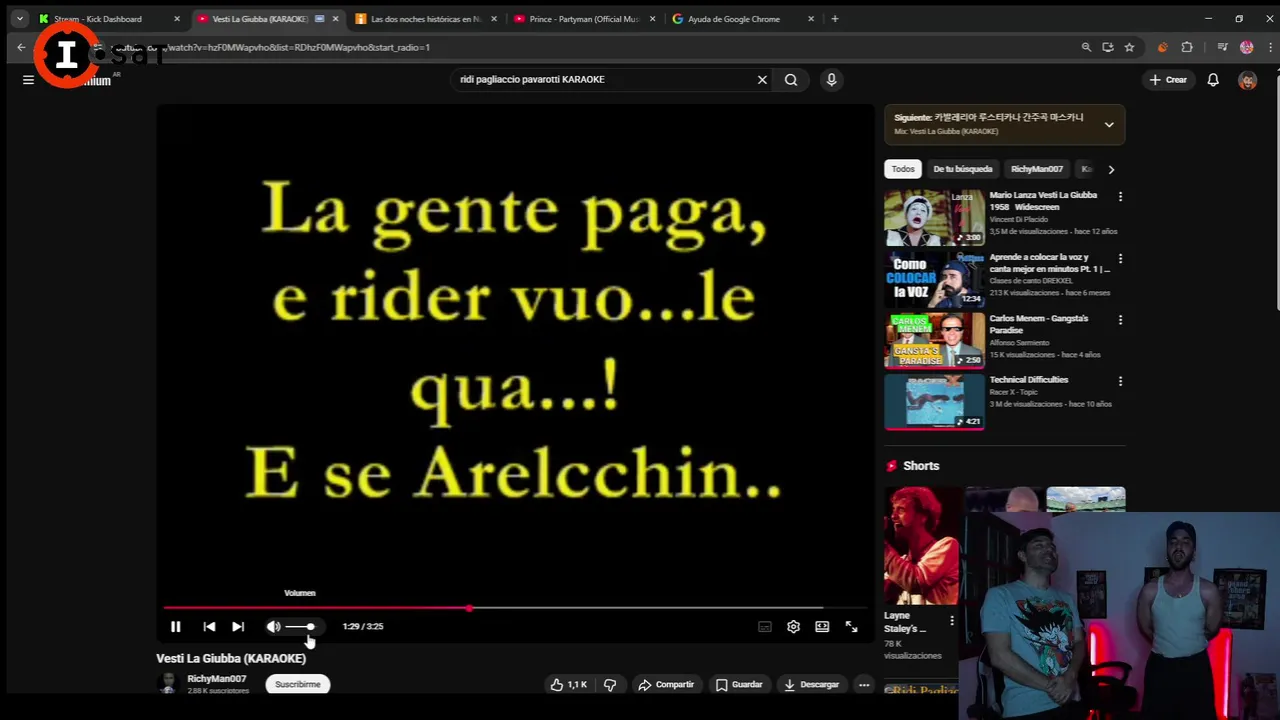1280x720 pixels.
Task: Open a new browser tab with plus
Action: tap(835, 19)
